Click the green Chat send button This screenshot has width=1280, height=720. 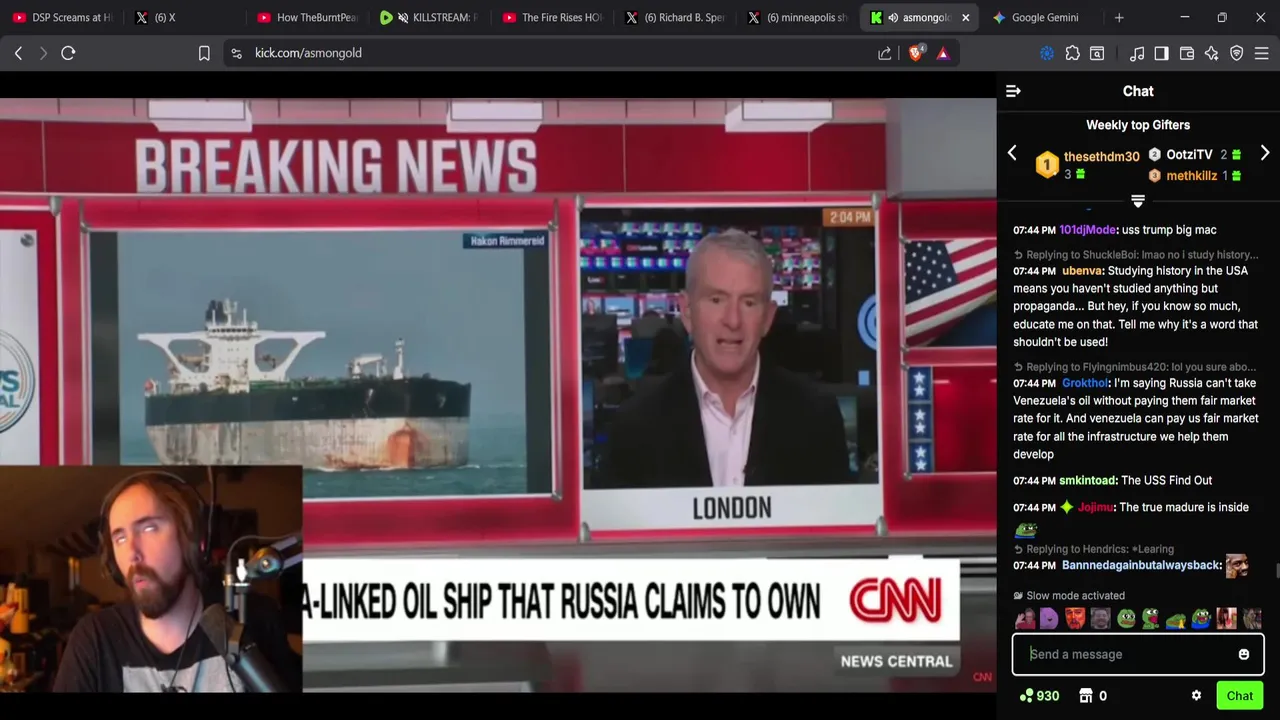1240,696
